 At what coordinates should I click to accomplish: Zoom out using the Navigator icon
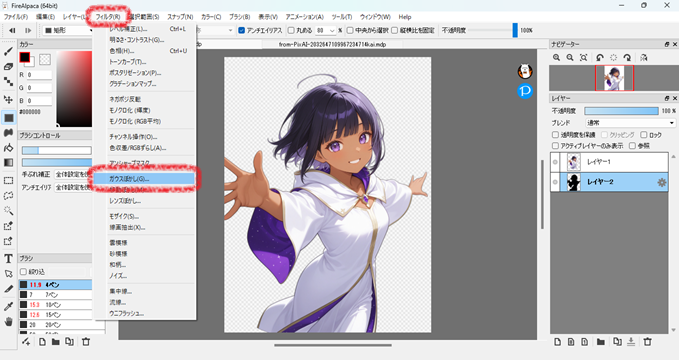(x=570, y=58)
